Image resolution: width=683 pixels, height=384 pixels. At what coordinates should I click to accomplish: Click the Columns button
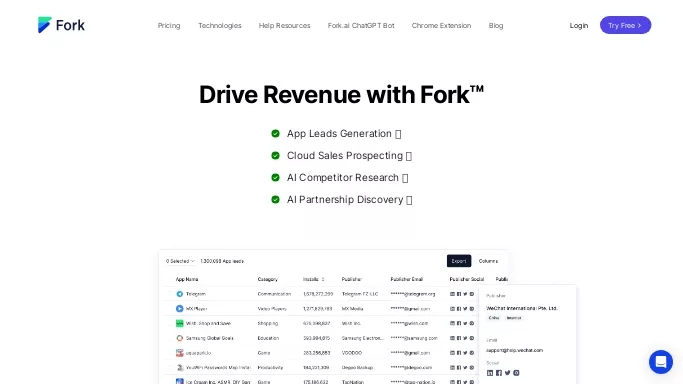488,261
